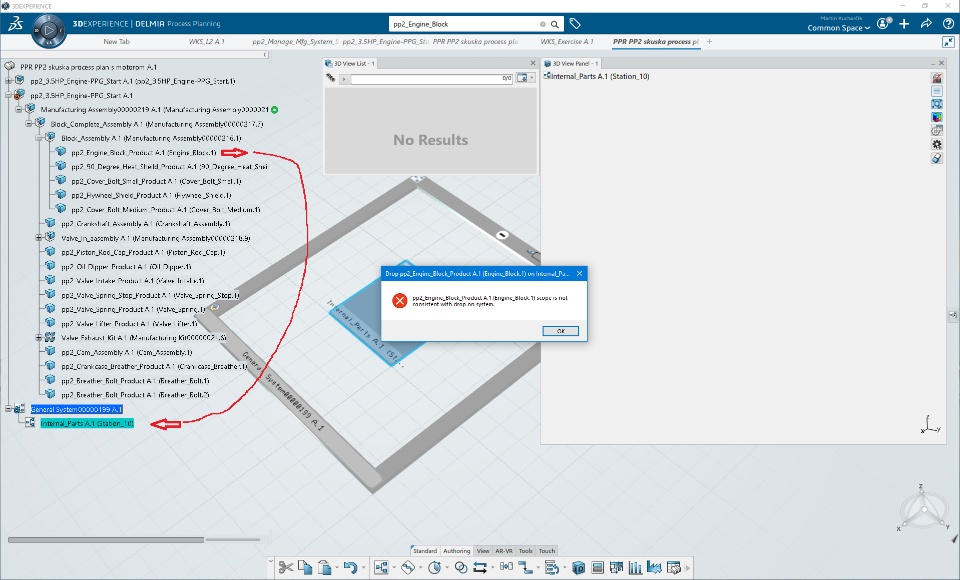This screenshot has height=580, width=960.
Task: Switch to the Authoring toolbar tab
Action: (457, 551)
